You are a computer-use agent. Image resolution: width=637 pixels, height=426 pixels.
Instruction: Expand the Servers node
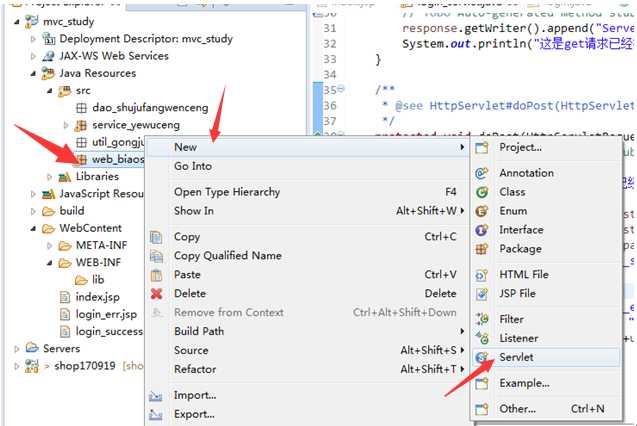(x=17, y=348)
